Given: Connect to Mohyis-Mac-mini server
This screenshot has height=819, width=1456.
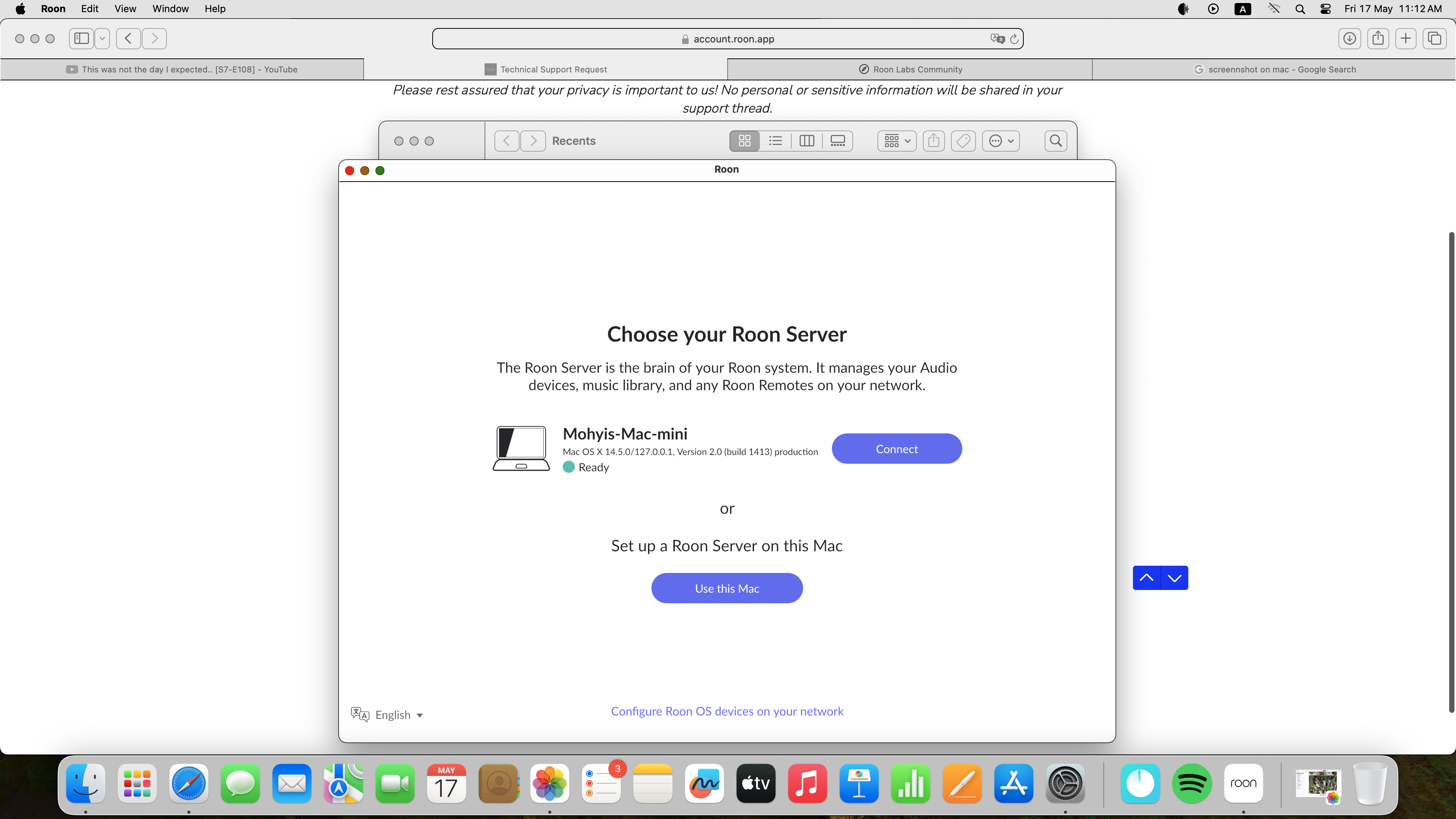Looking at the screenshot, I should [896, 449].
